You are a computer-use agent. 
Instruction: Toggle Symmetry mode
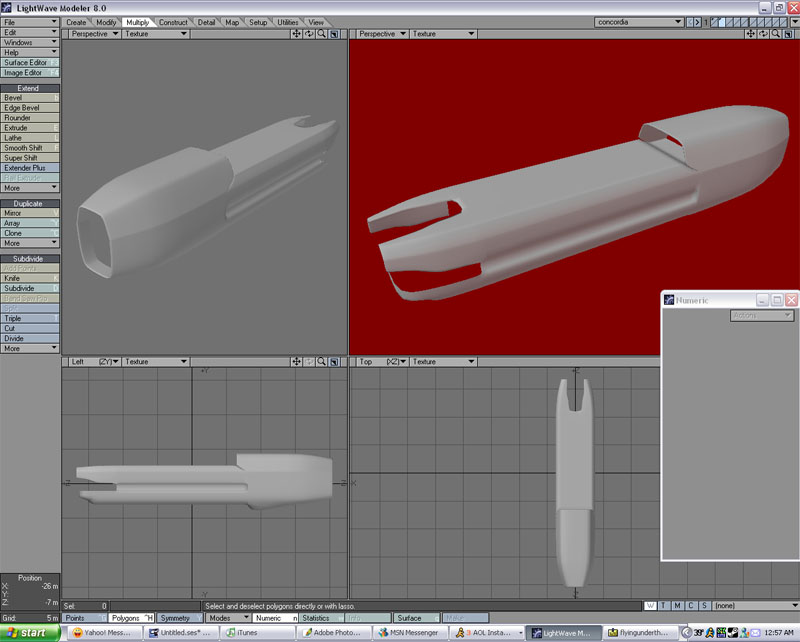pyautogui.click(x=175, y=618)
